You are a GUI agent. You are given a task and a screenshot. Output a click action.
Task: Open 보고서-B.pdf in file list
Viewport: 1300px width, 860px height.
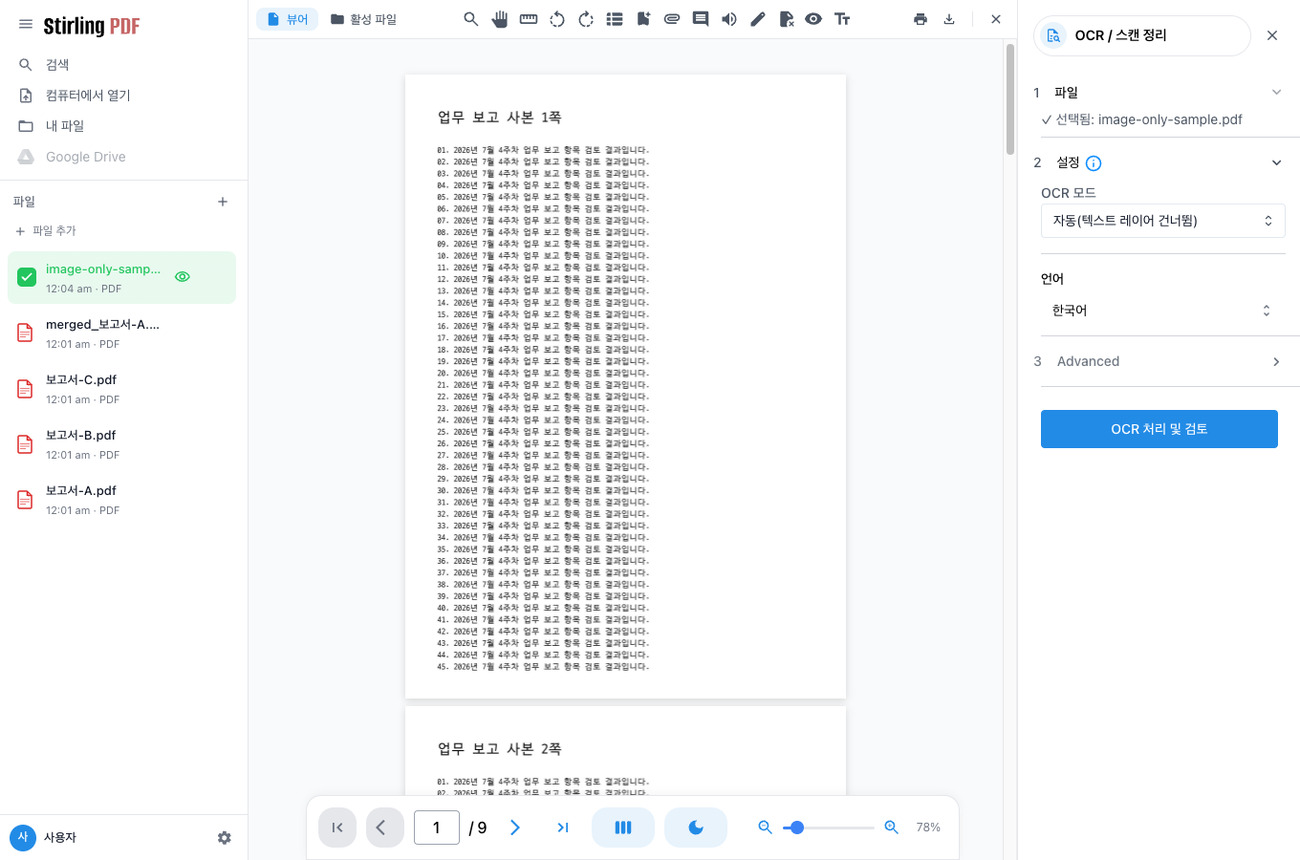point(122,444)
